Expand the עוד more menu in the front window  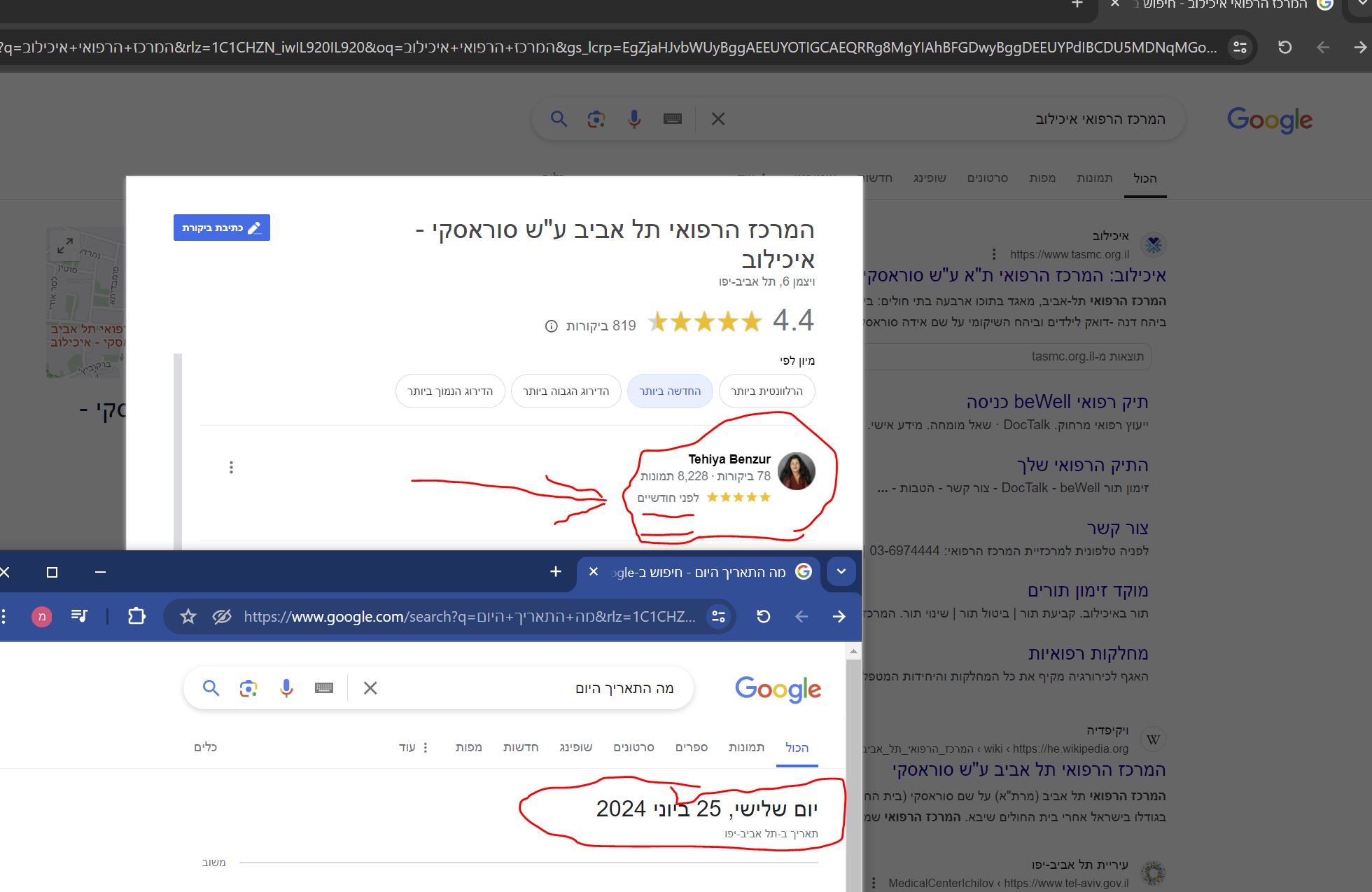tap(414, 747)
